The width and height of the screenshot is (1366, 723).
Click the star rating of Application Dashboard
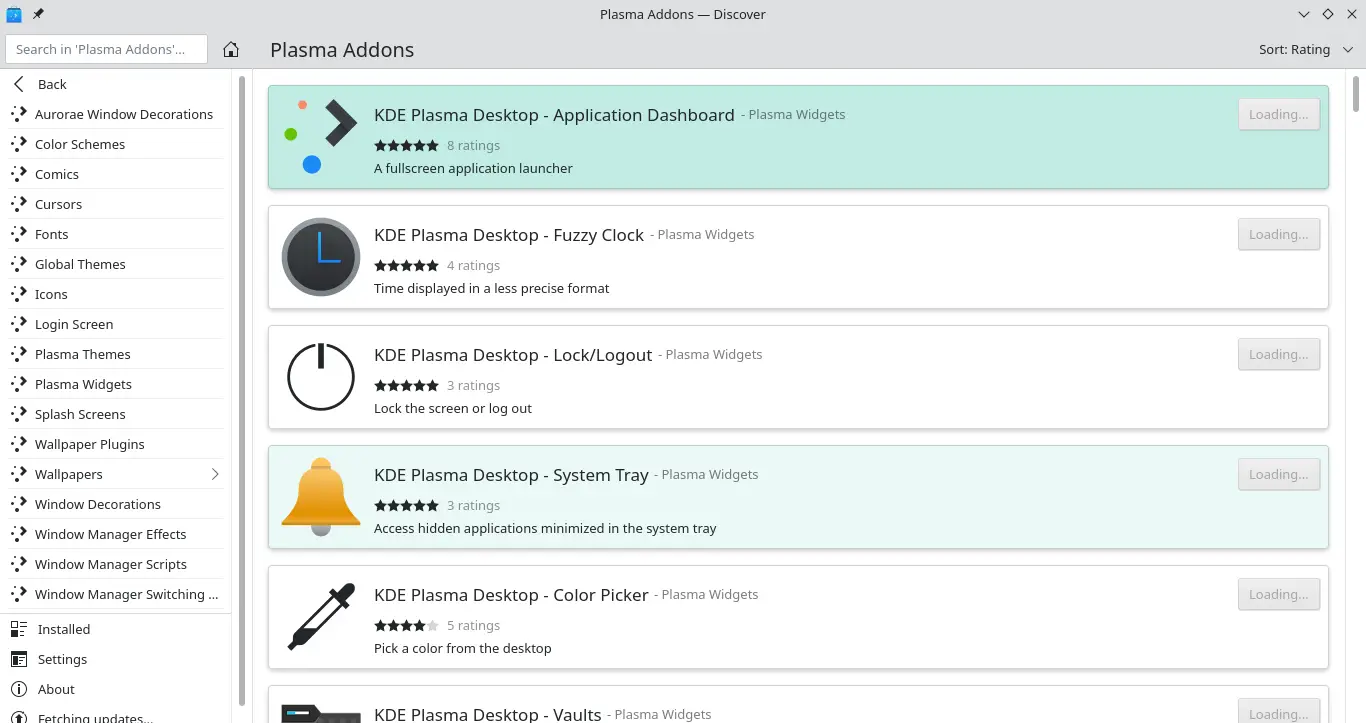406,146
